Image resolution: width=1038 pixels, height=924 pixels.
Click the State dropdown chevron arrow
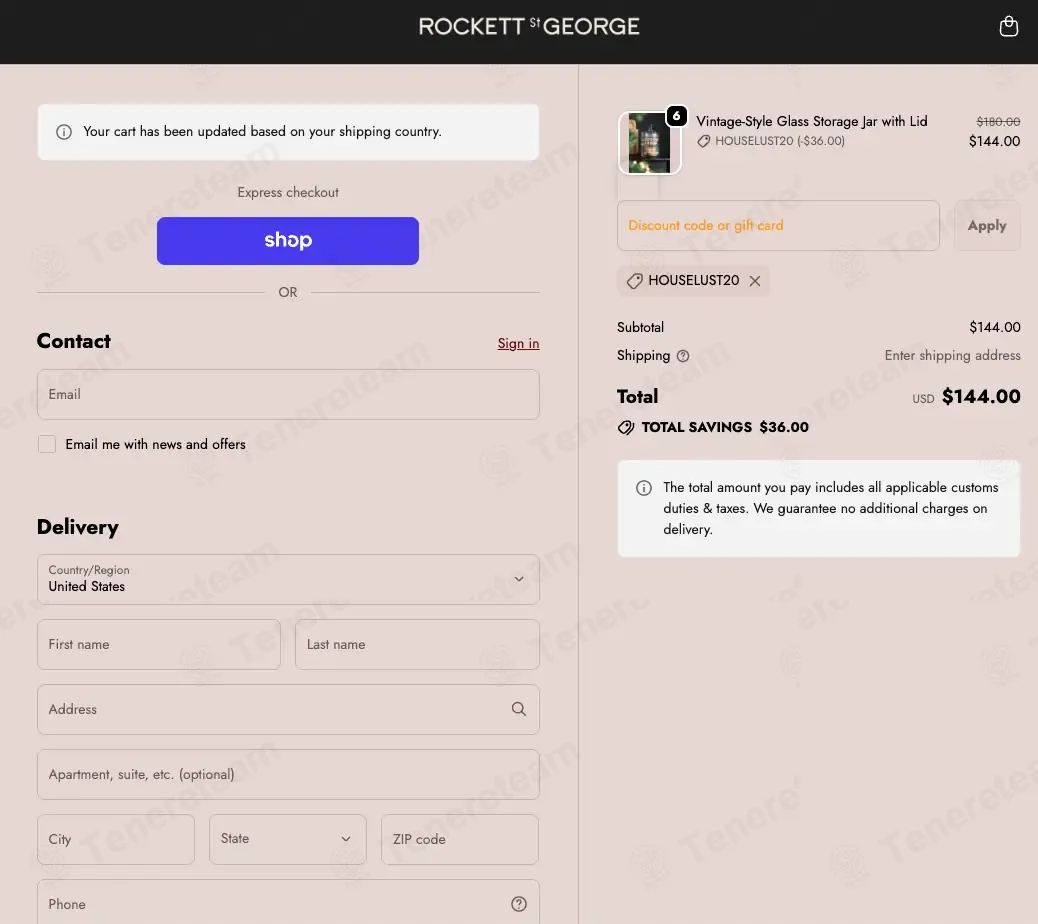tap(346, 839)
